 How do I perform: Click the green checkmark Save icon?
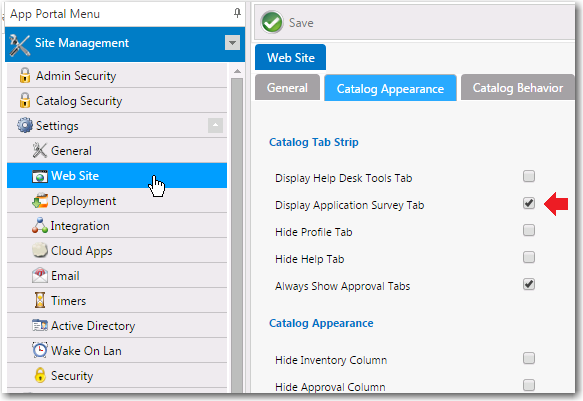[x=272, y=22]
